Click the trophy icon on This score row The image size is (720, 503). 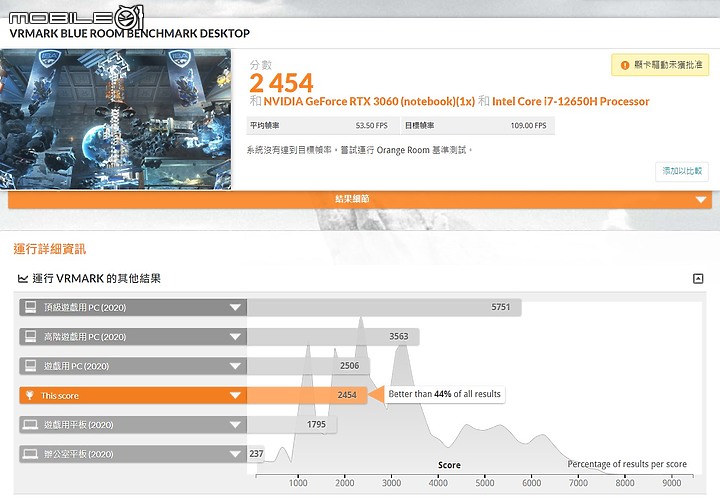pyautogui.click(x=30, y=395)
